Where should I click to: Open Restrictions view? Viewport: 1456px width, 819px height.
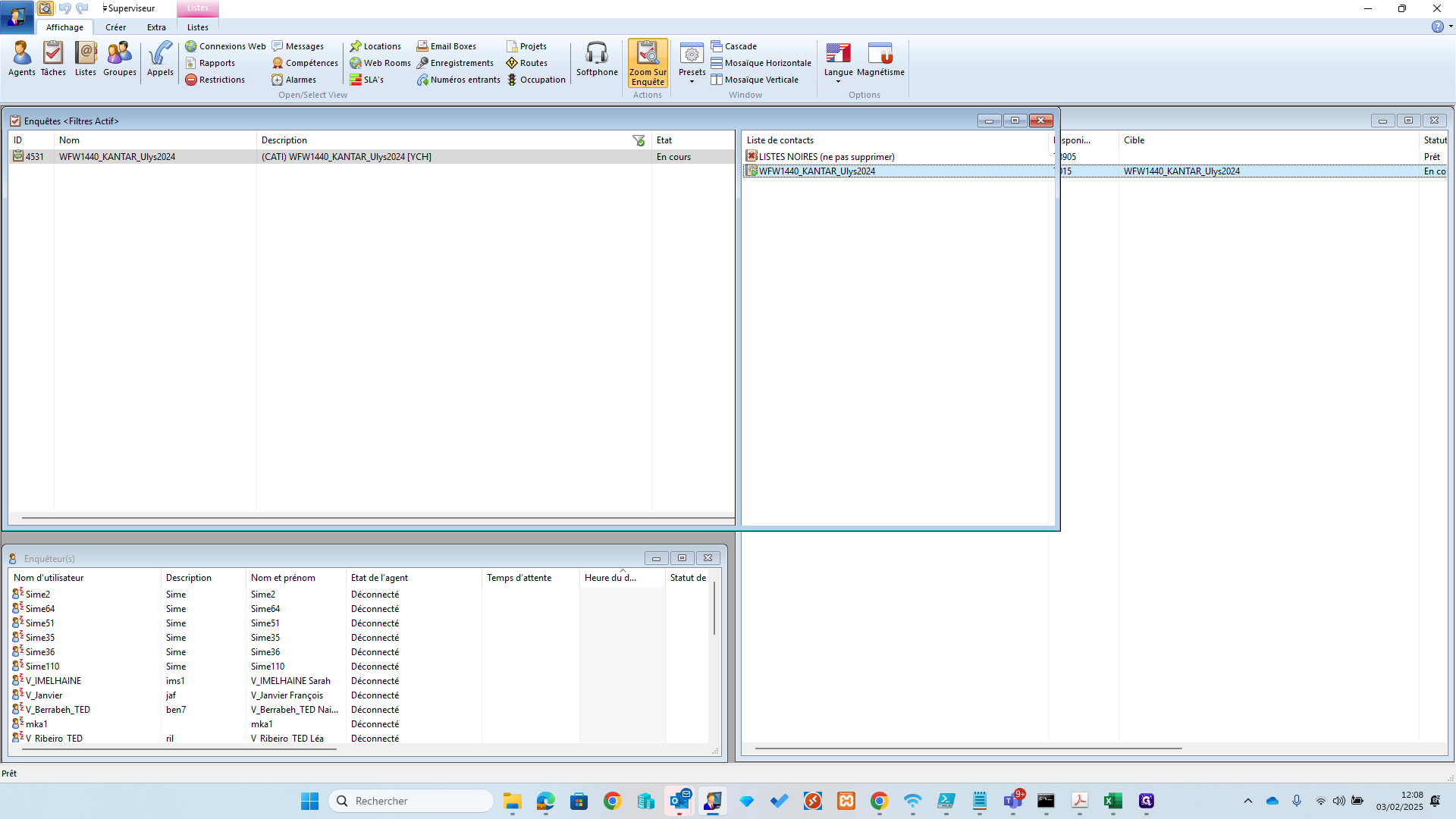pyautogui.click(x=215, y=80)
